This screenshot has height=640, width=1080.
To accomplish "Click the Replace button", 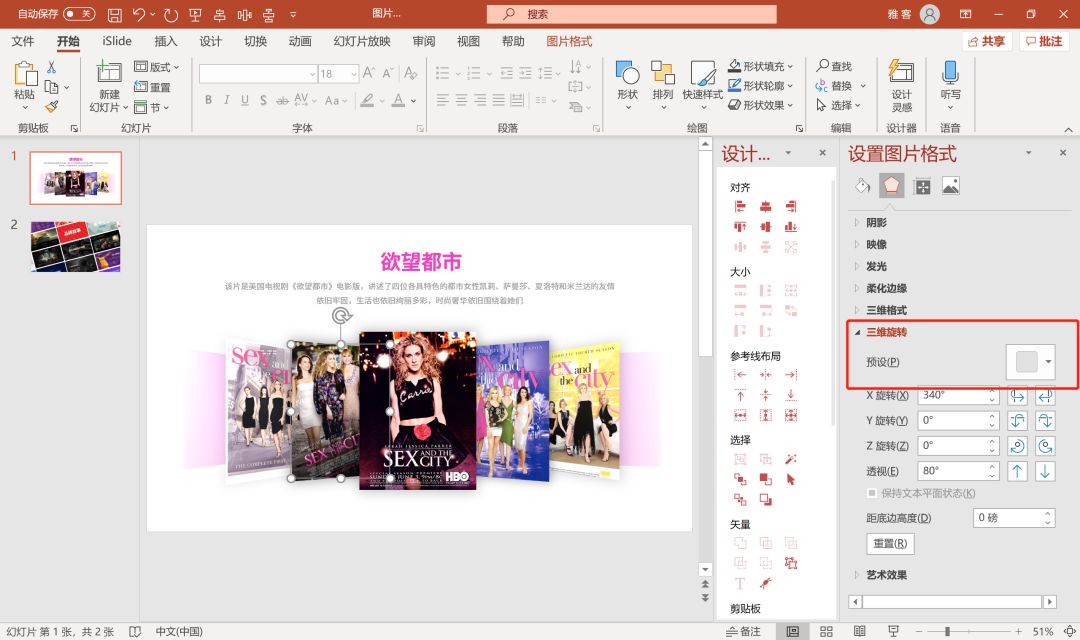I will pos(834,86).
